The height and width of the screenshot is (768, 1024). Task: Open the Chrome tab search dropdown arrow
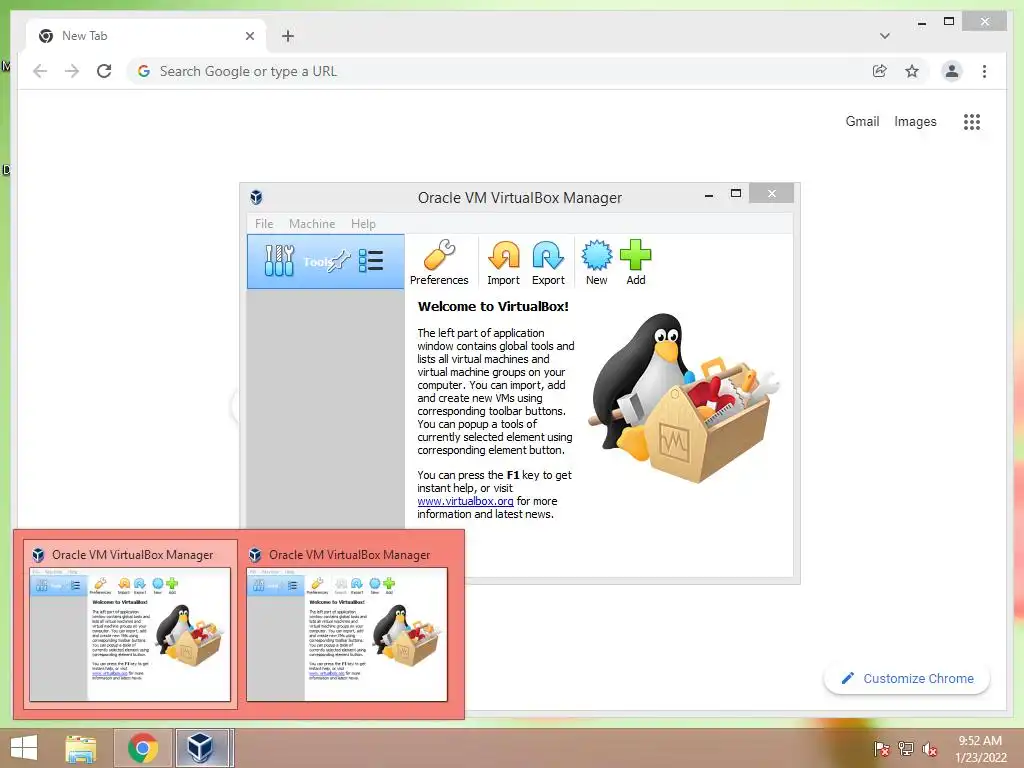(x=884, y=36)
